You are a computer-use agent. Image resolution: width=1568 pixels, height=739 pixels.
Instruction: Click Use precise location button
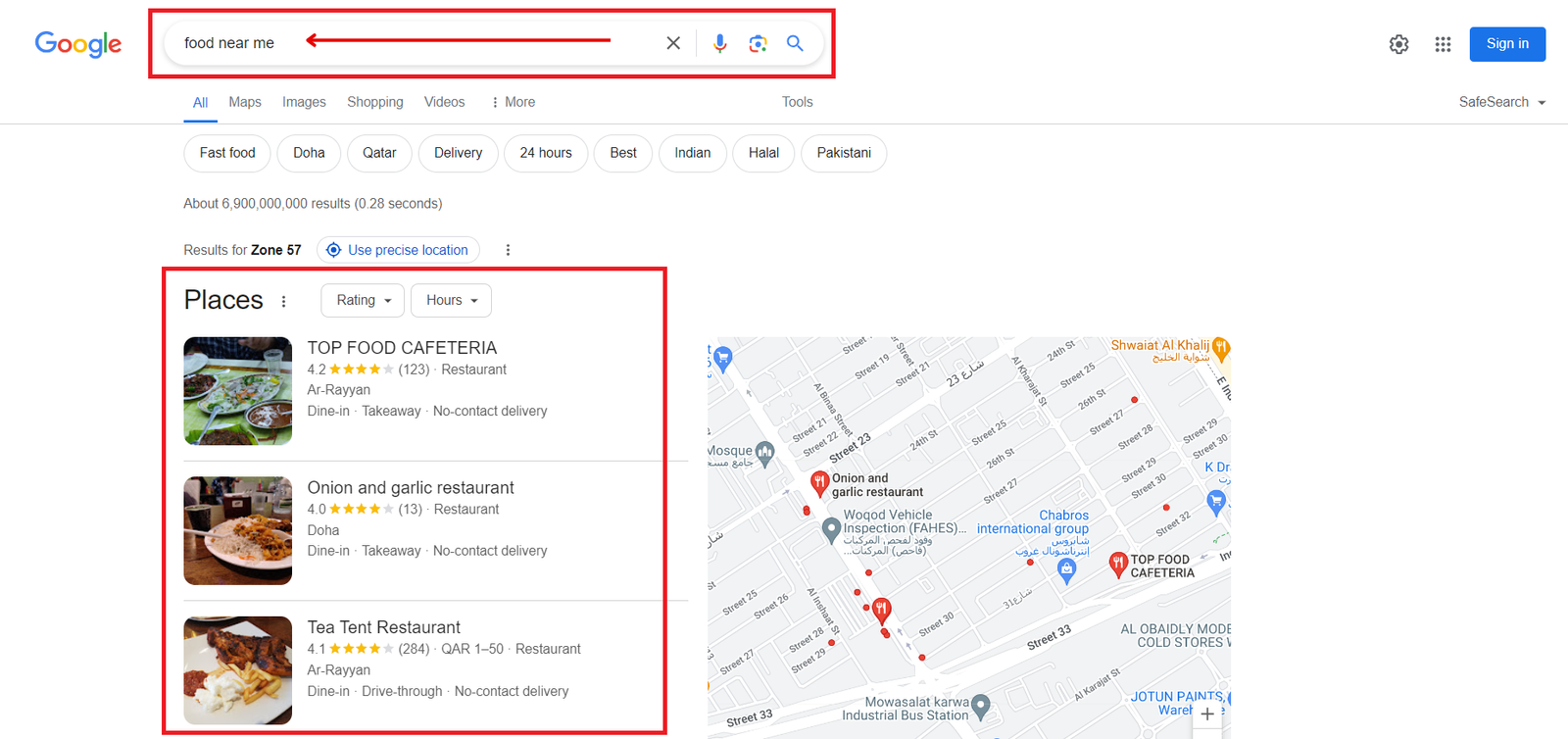tap(398, 250)
